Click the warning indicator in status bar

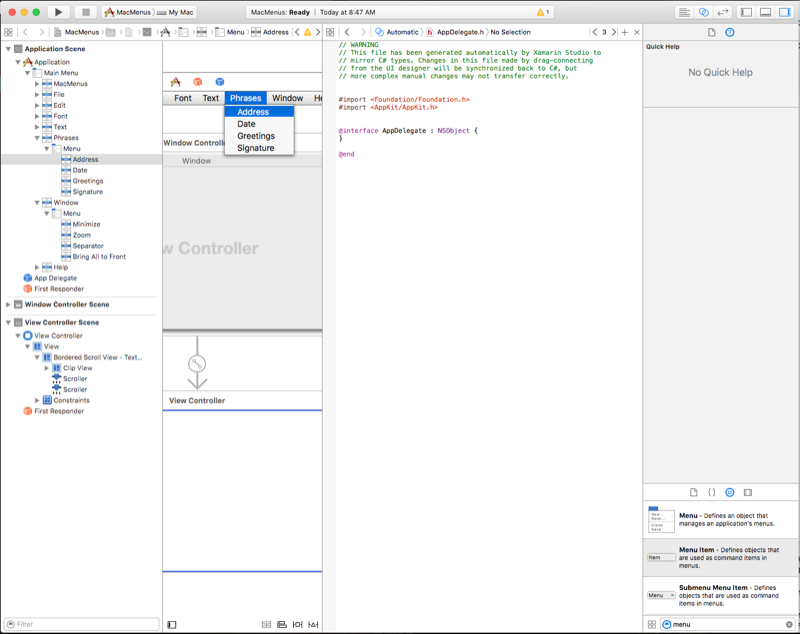pos(543,12)
